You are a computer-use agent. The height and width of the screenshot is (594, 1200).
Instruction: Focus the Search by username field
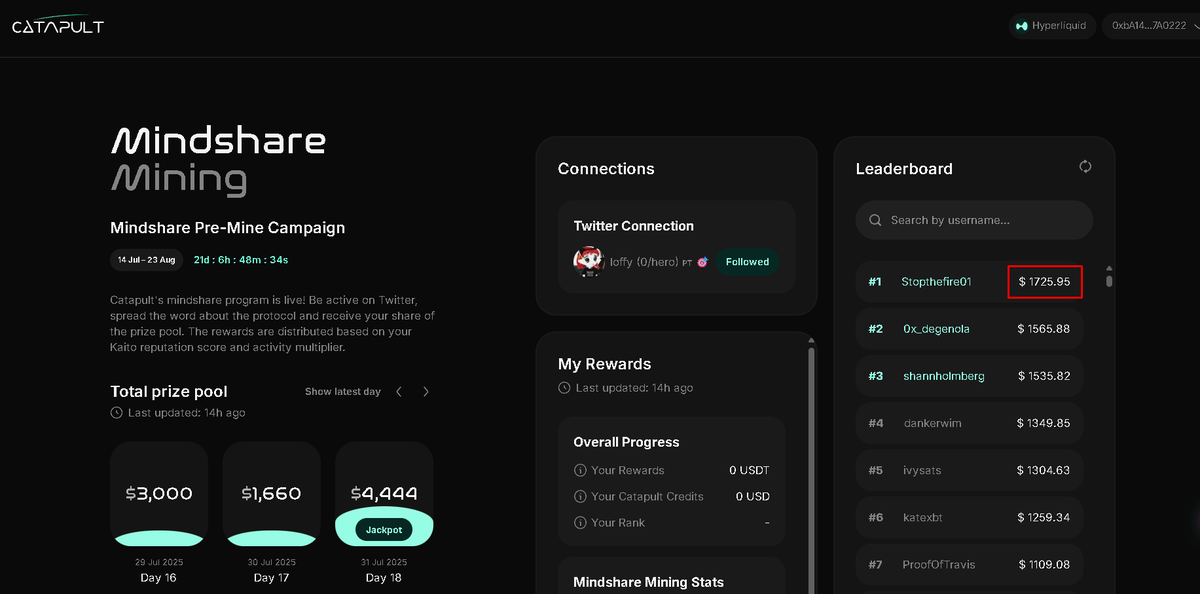[974, 220]
